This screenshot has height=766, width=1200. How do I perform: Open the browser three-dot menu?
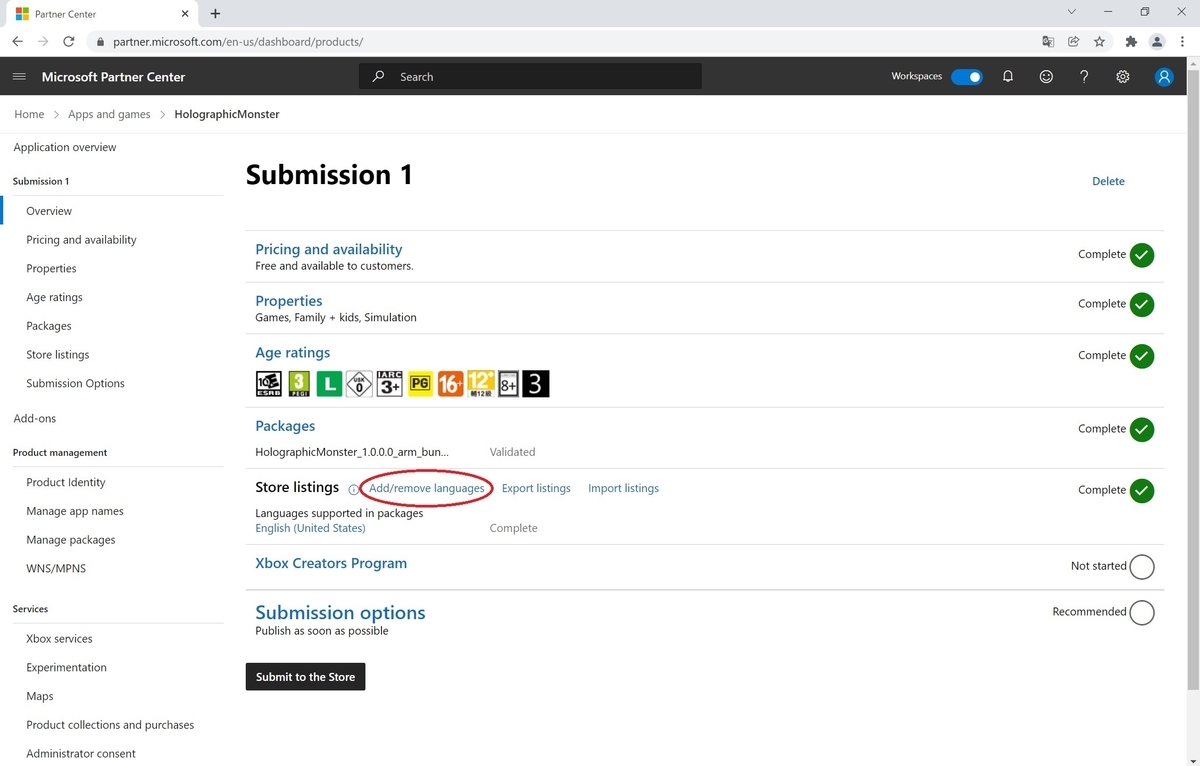click(1183, 42)
